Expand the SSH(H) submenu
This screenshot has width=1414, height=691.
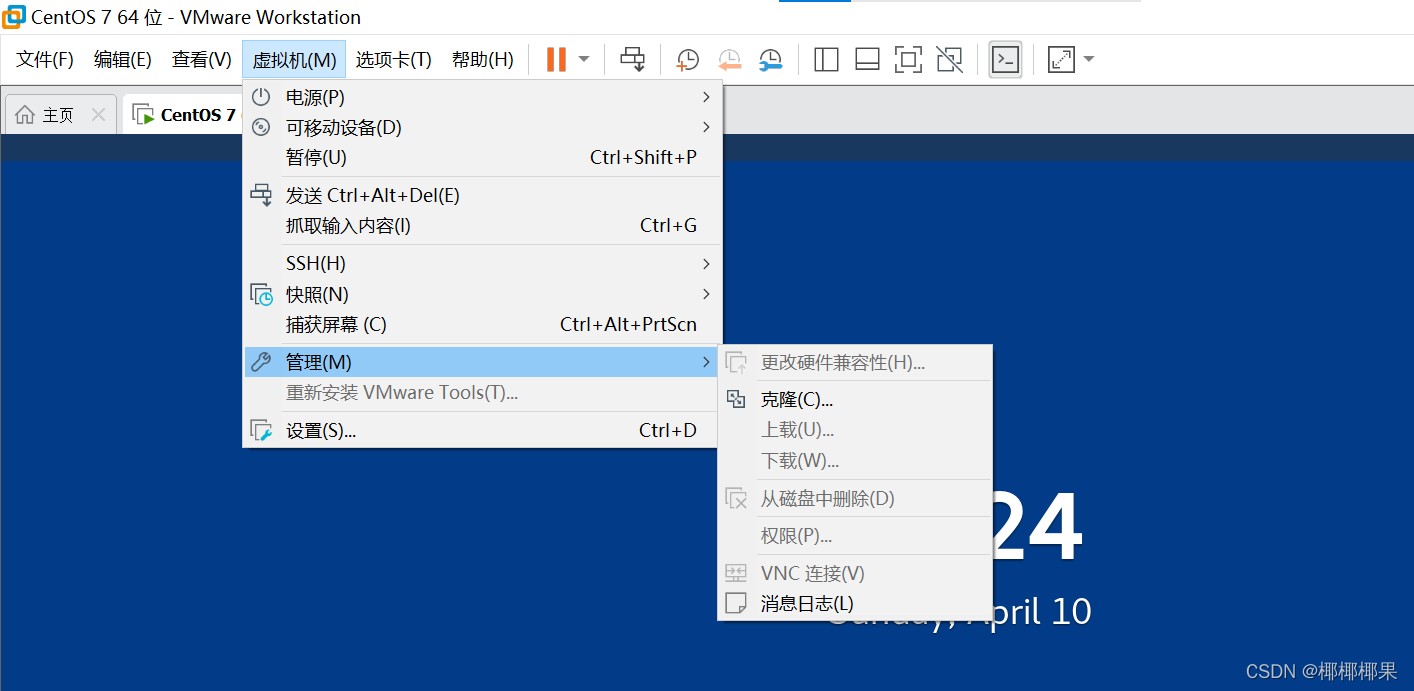(x=482, y=263)
